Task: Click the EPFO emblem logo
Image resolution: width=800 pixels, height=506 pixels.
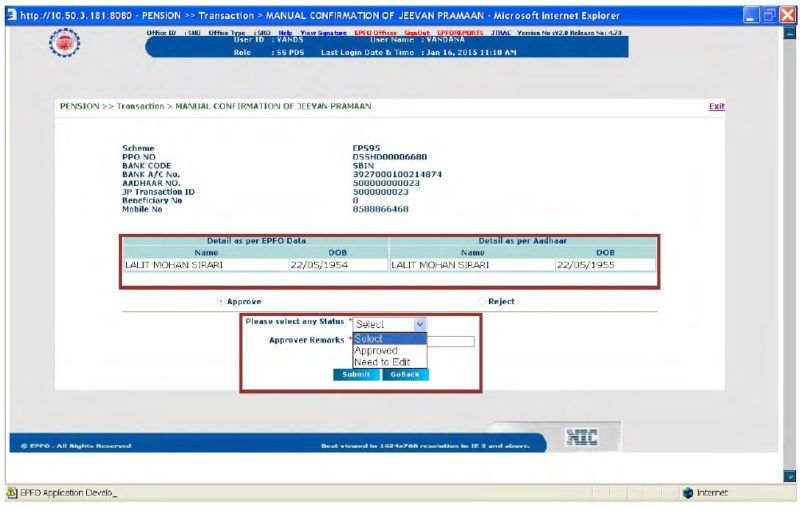Action: click(66, 45)
